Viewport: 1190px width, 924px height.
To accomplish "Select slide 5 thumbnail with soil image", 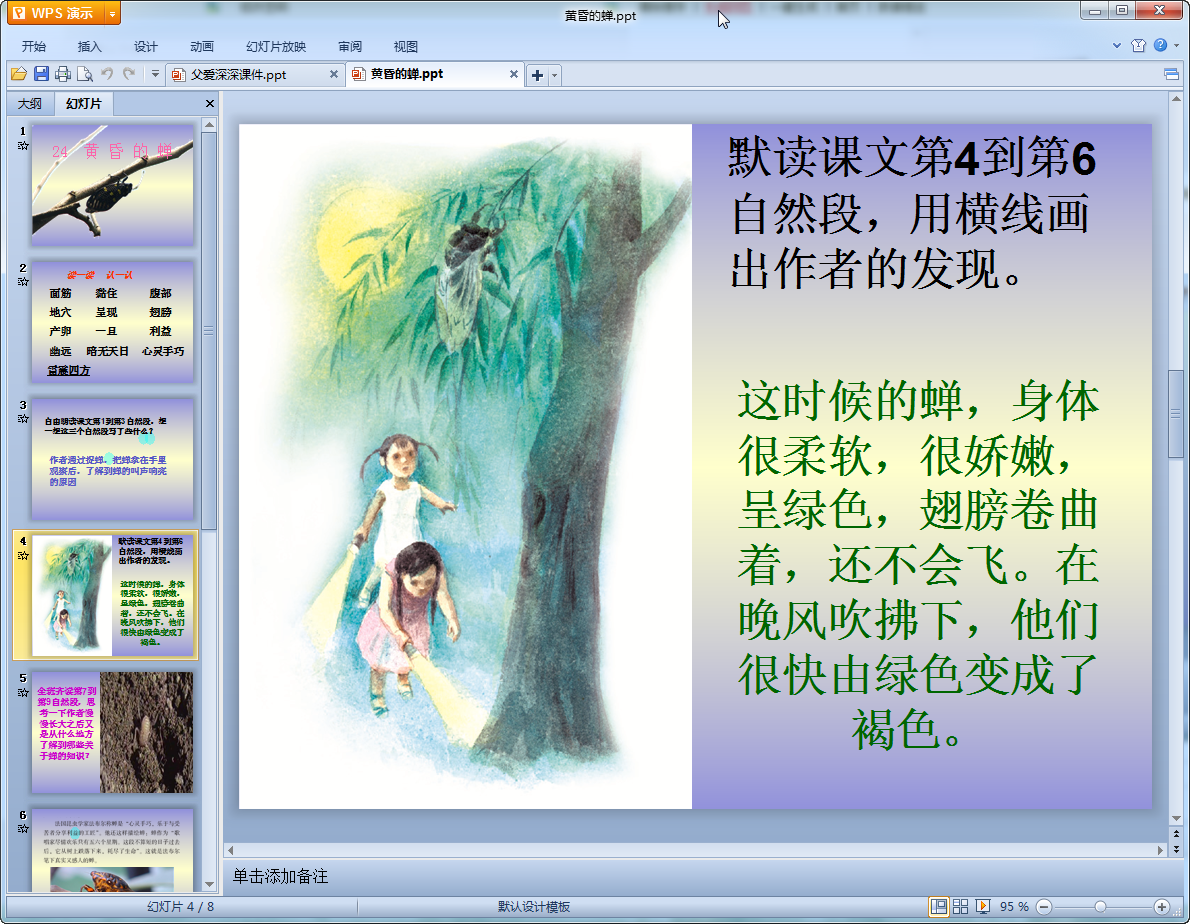I will [x=112, y=732].
